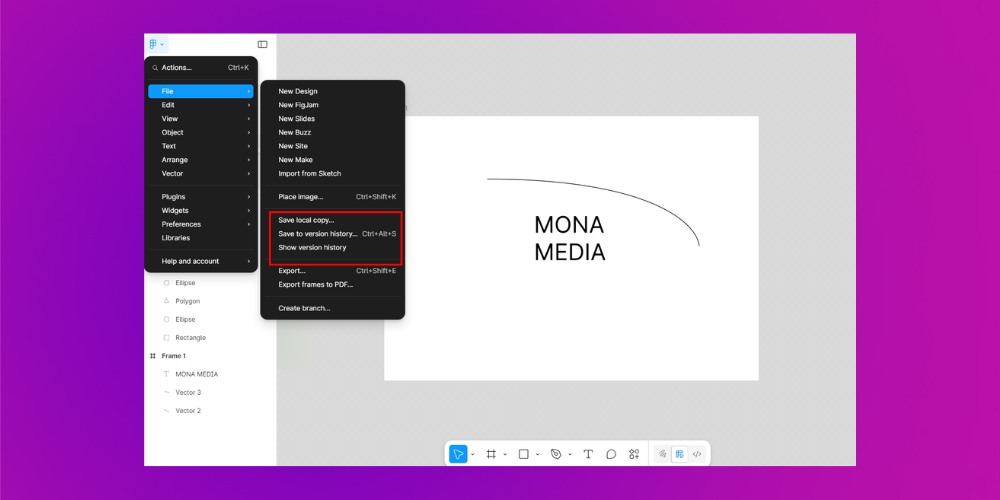Expand Pen tool options arrow

570,455
